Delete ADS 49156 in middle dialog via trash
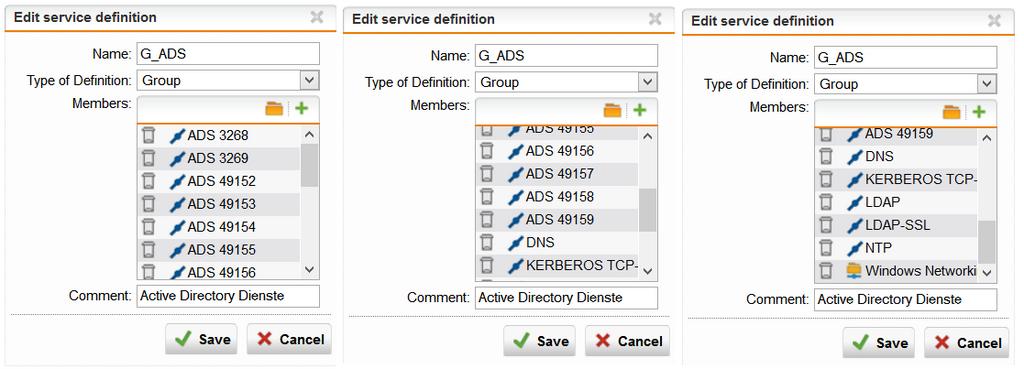The width and height of the screenshot is (1024, 369). click(487, 151)
